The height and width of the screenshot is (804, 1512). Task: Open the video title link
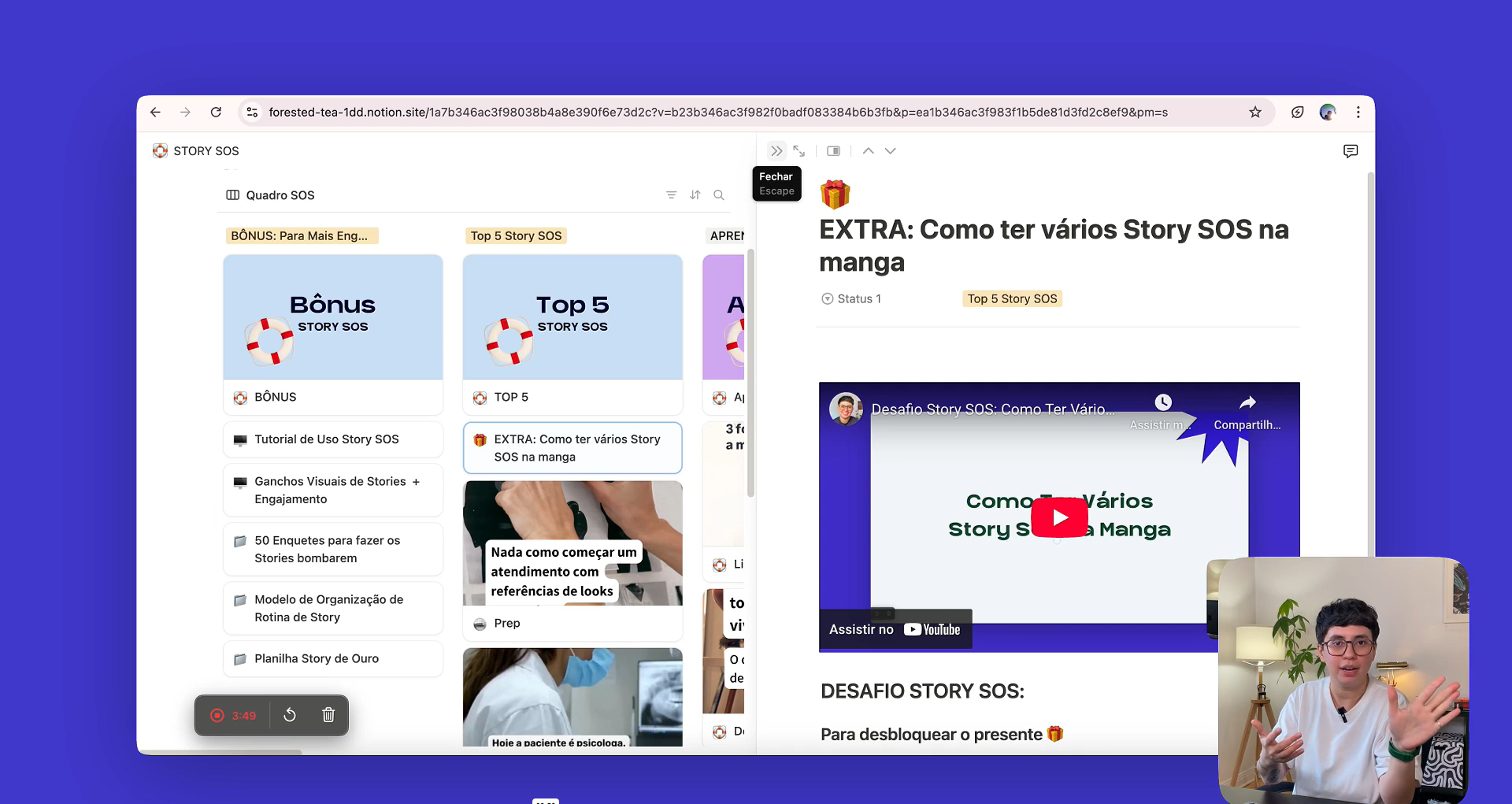(993, 409)
